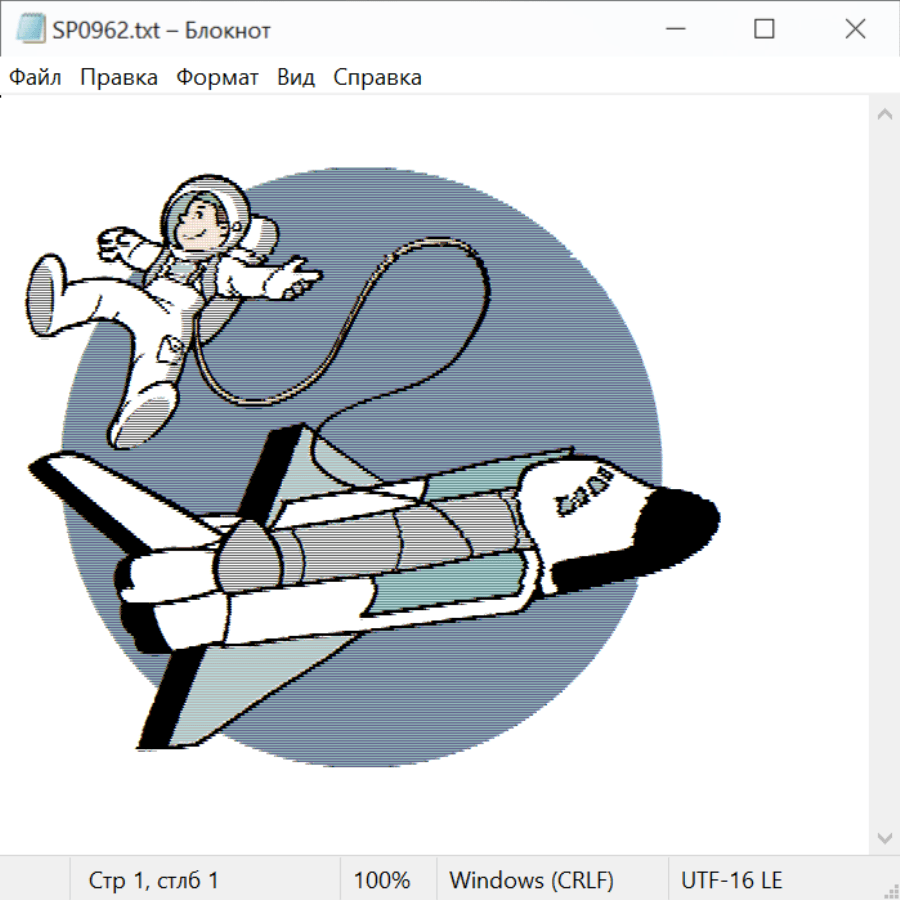900x900 pixels.
Task: Click the UTF-16 LE encoding field
Action: click(731, 881)
